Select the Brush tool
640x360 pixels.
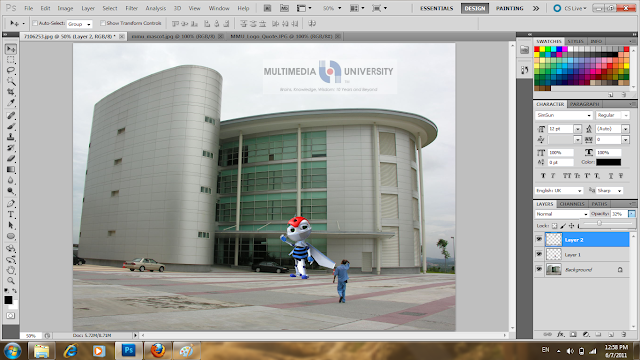coord(11,126)
